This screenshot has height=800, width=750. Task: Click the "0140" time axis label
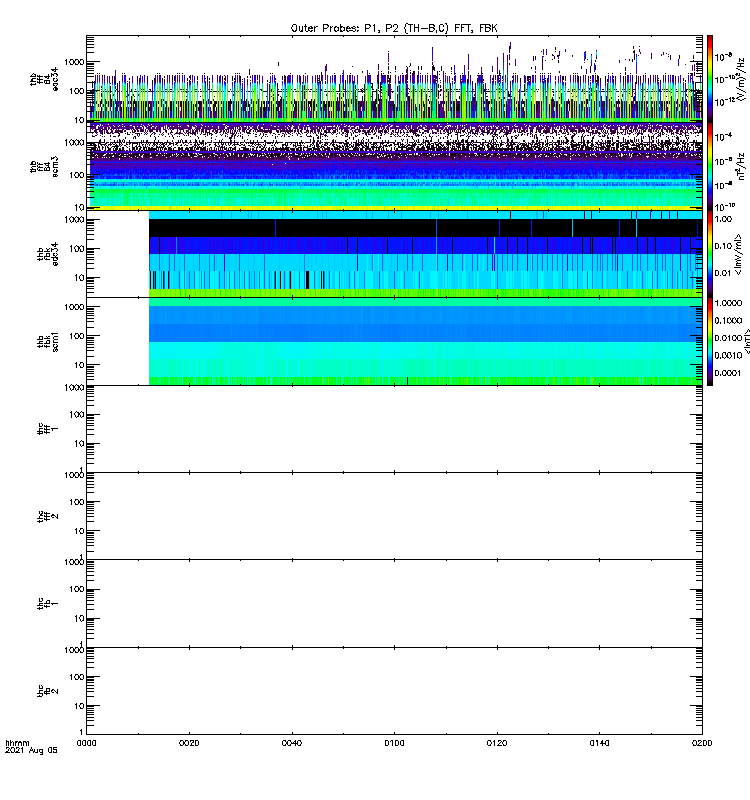click(599, 743)
